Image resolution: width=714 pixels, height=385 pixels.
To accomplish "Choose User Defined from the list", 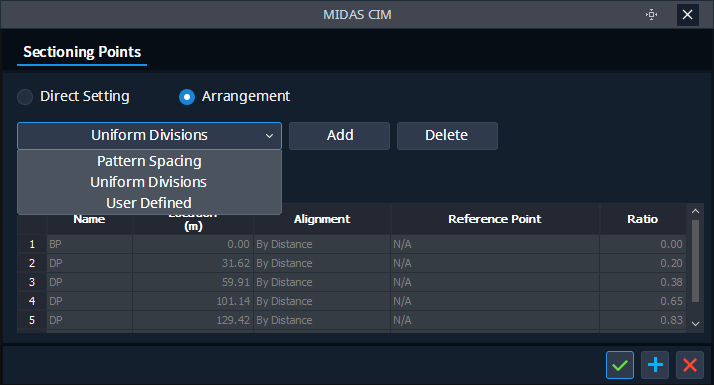I will (149, 203).
